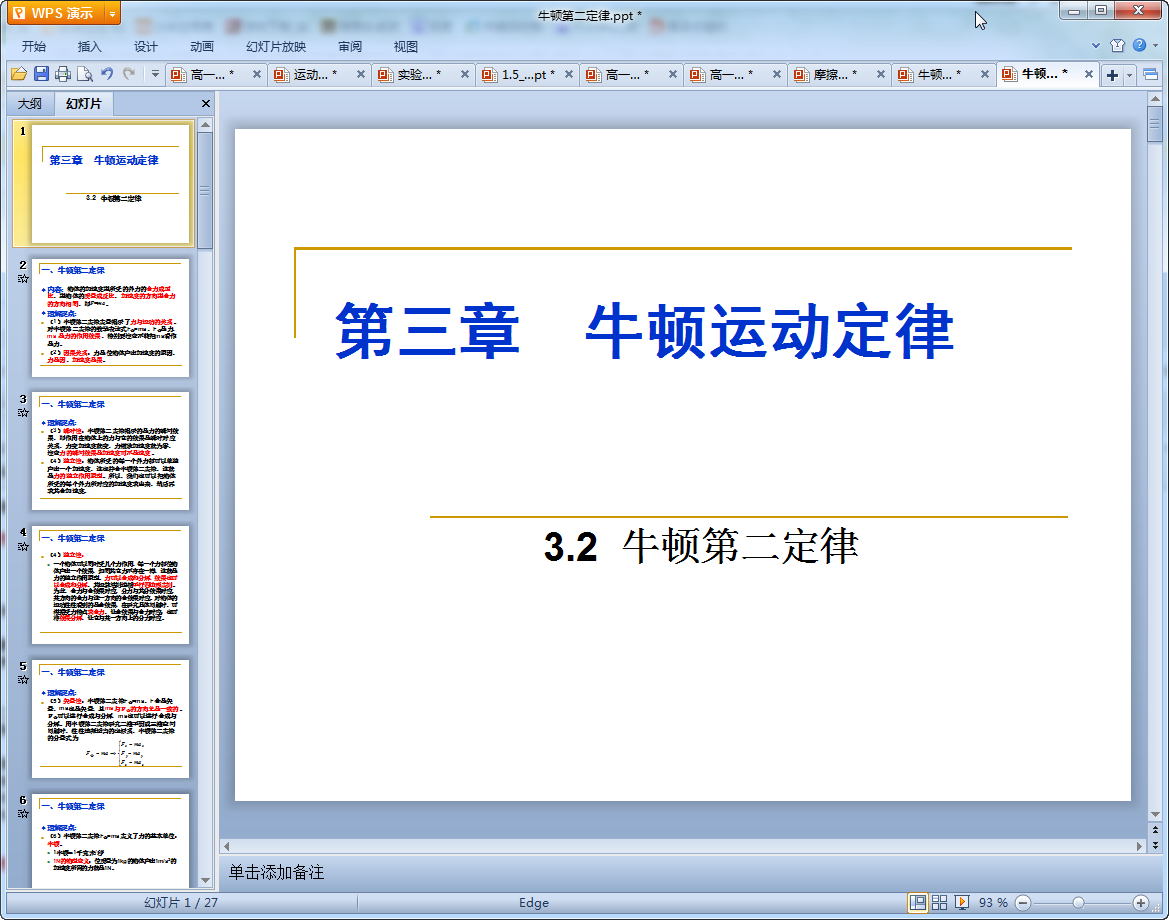Undo the last action
The width and height of the screenshot is (1169, 920).
click(107, 74)
